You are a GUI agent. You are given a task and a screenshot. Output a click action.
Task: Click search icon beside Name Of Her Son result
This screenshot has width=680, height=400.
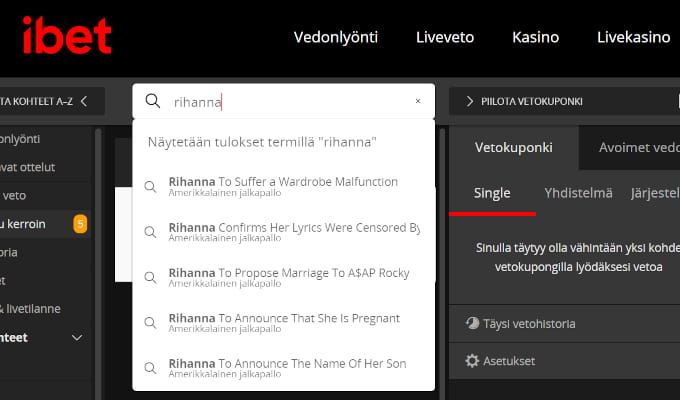click(x=150, y=368)
